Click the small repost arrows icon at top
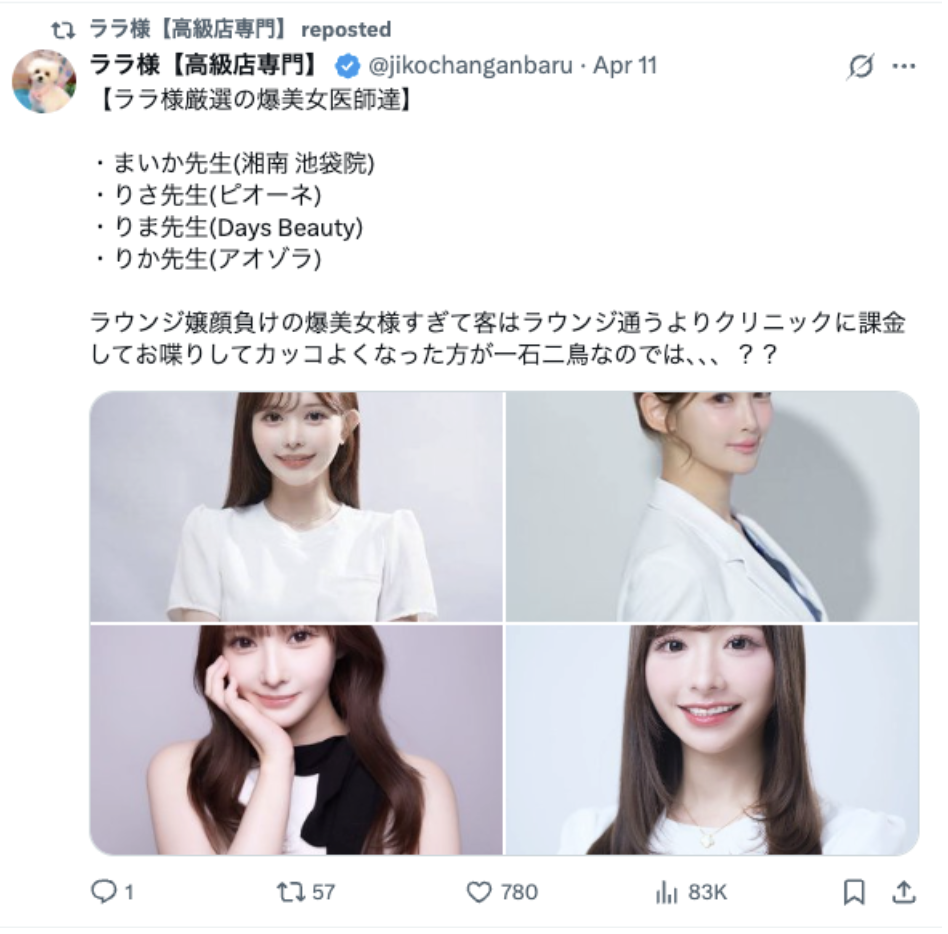The image size is (948, 934). click(63, 30)
